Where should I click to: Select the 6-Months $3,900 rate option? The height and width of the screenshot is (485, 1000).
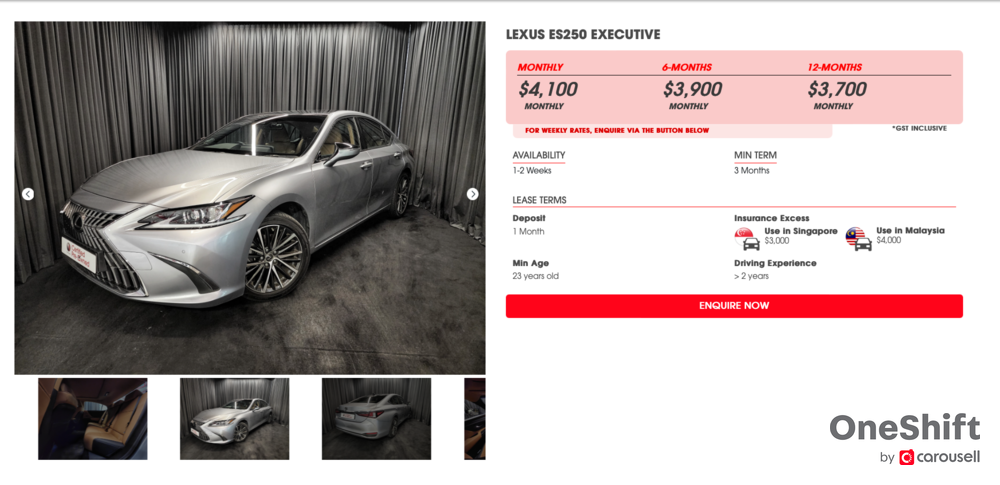[692, 87]
